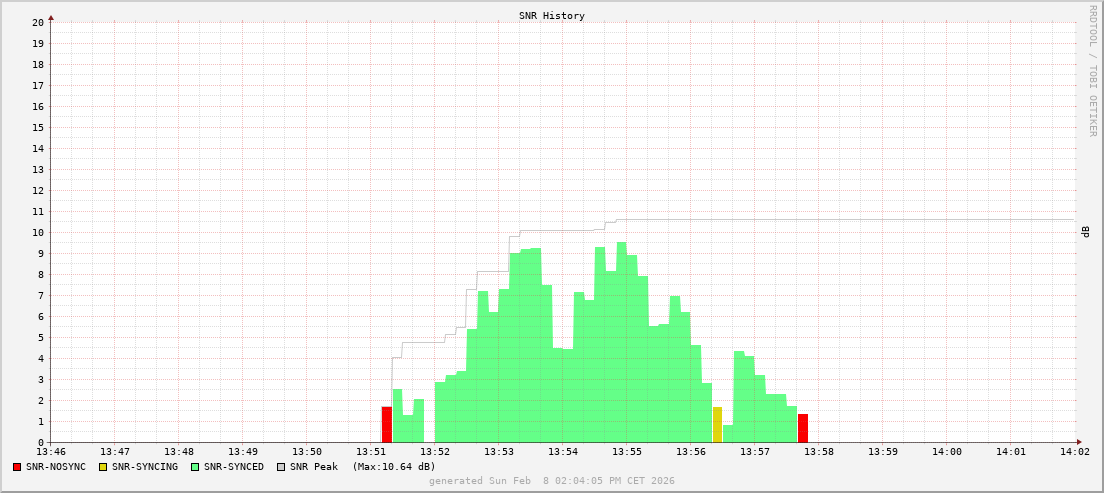
Task: Click the generated timestamp footer text
Action: point(552,481)
